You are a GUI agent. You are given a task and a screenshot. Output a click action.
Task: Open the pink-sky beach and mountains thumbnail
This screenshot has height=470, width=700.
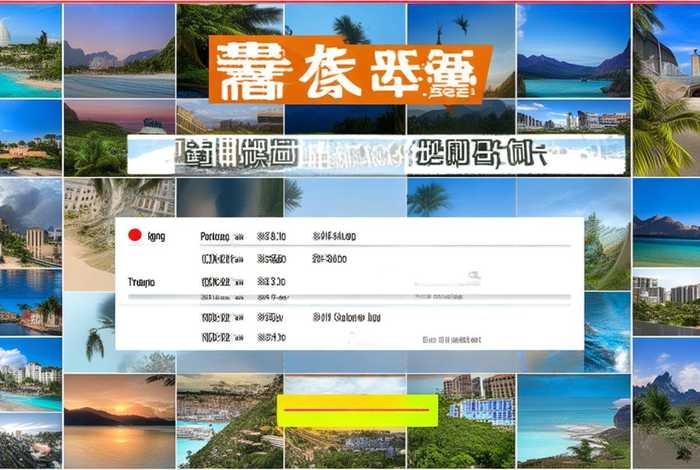[x=119, y=51]
